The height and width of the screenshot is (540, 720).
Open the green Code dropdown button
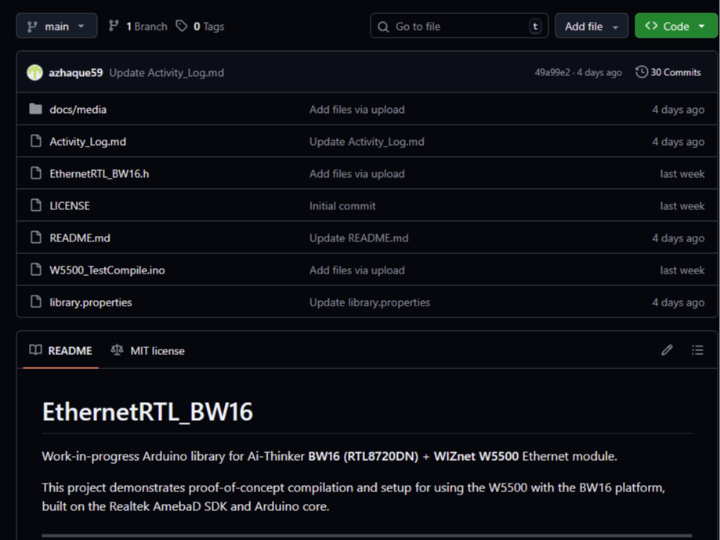676,26
